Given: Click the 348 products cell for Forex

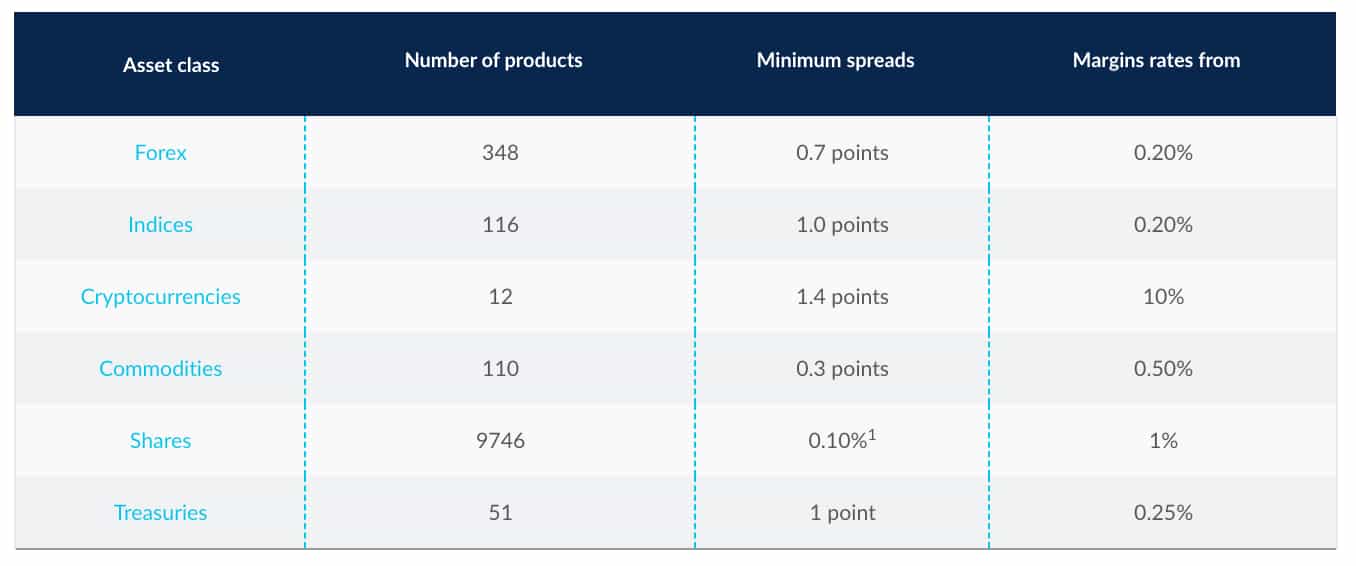Looking at the screenshot, I should point(500,153).
